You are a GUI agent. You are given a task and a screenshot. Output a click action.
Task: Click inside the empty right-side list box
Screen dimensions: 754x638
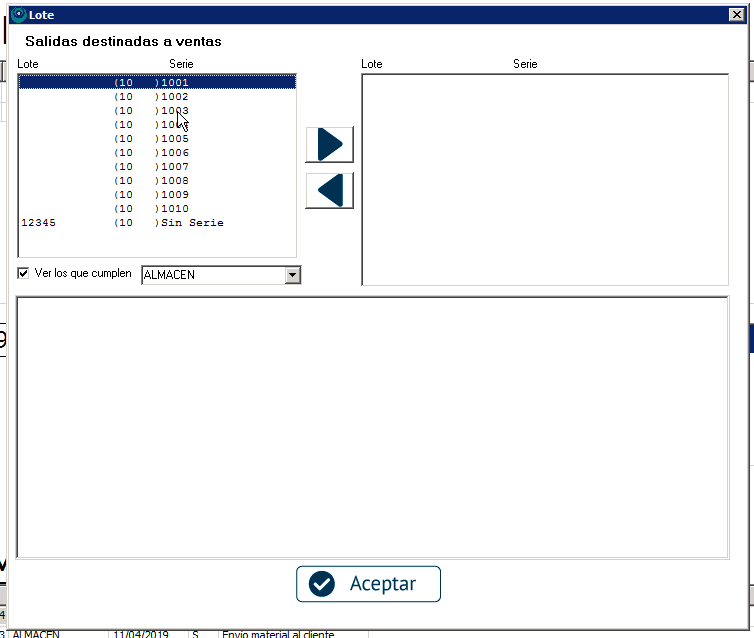click(545, 180)
